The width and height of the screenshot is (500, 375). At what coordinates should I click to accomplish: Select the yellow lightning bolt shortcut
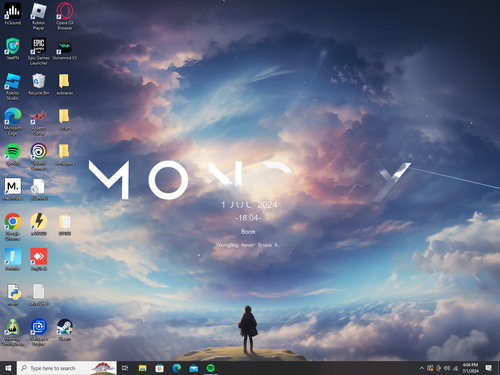pos(39,224)
